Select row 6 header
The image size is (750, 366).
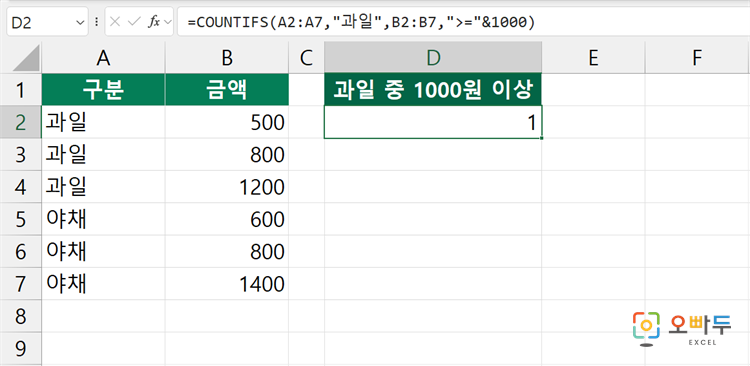(21, 252)
